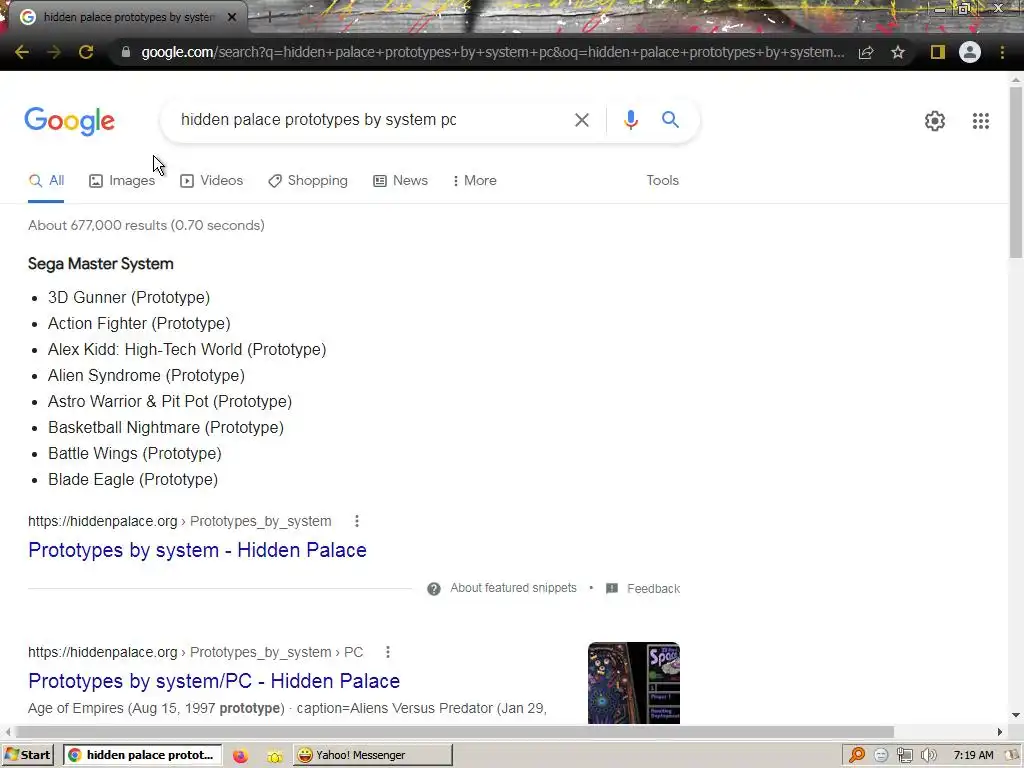
Task: Click "Alex Kidd: High-Tech World (Prototype)" text
Action: click(x=187, y=349)
